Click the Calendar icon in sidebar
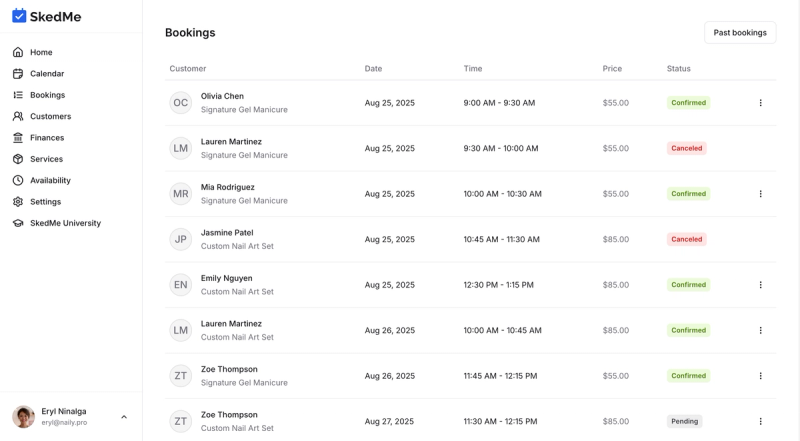The width and height of the screenshot is (800, 441). [x=18, y=74]
